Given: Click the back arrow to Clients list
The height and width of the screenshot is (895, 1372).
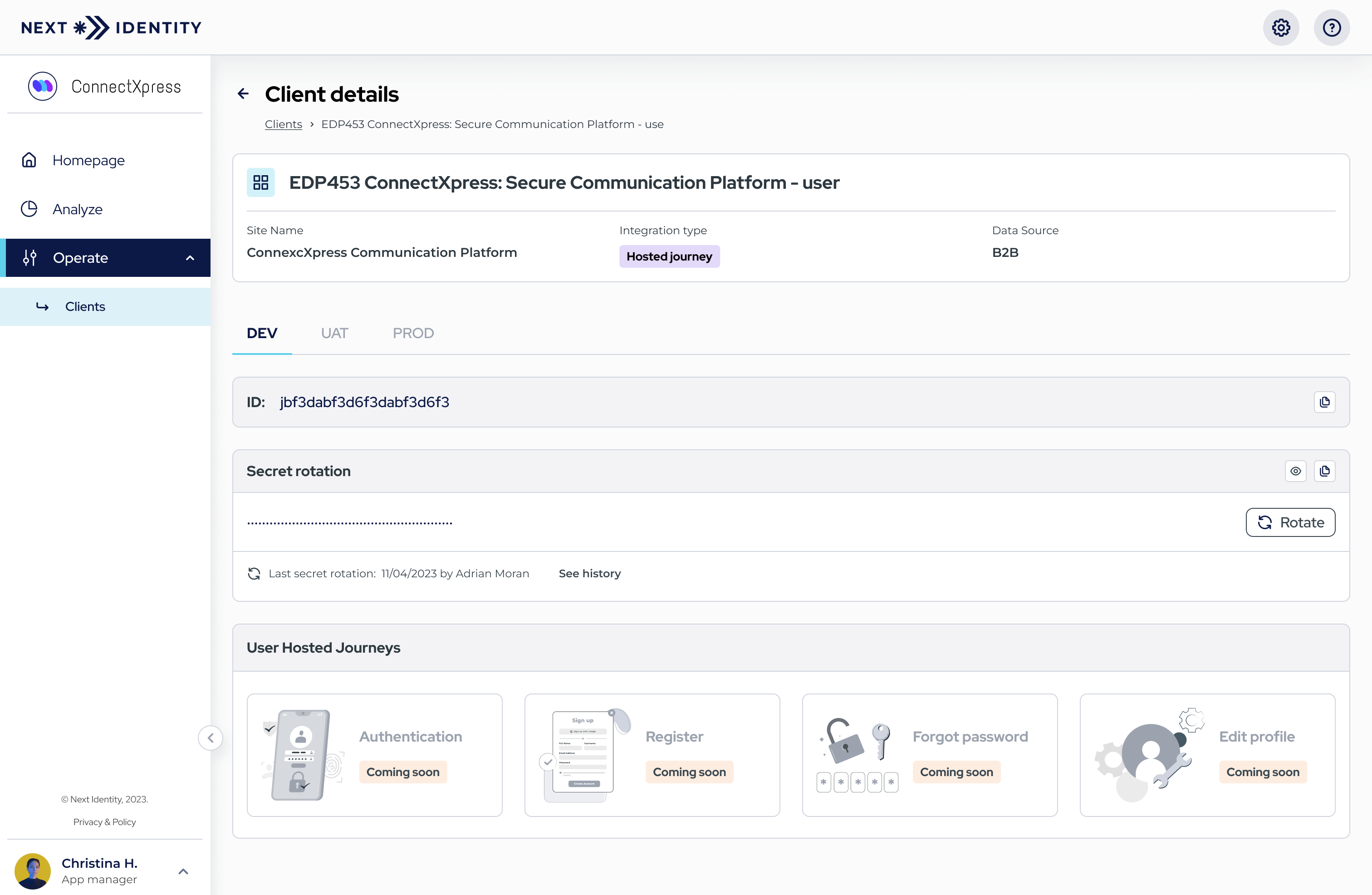Looking at the screenshot, I should click(243, 93).
